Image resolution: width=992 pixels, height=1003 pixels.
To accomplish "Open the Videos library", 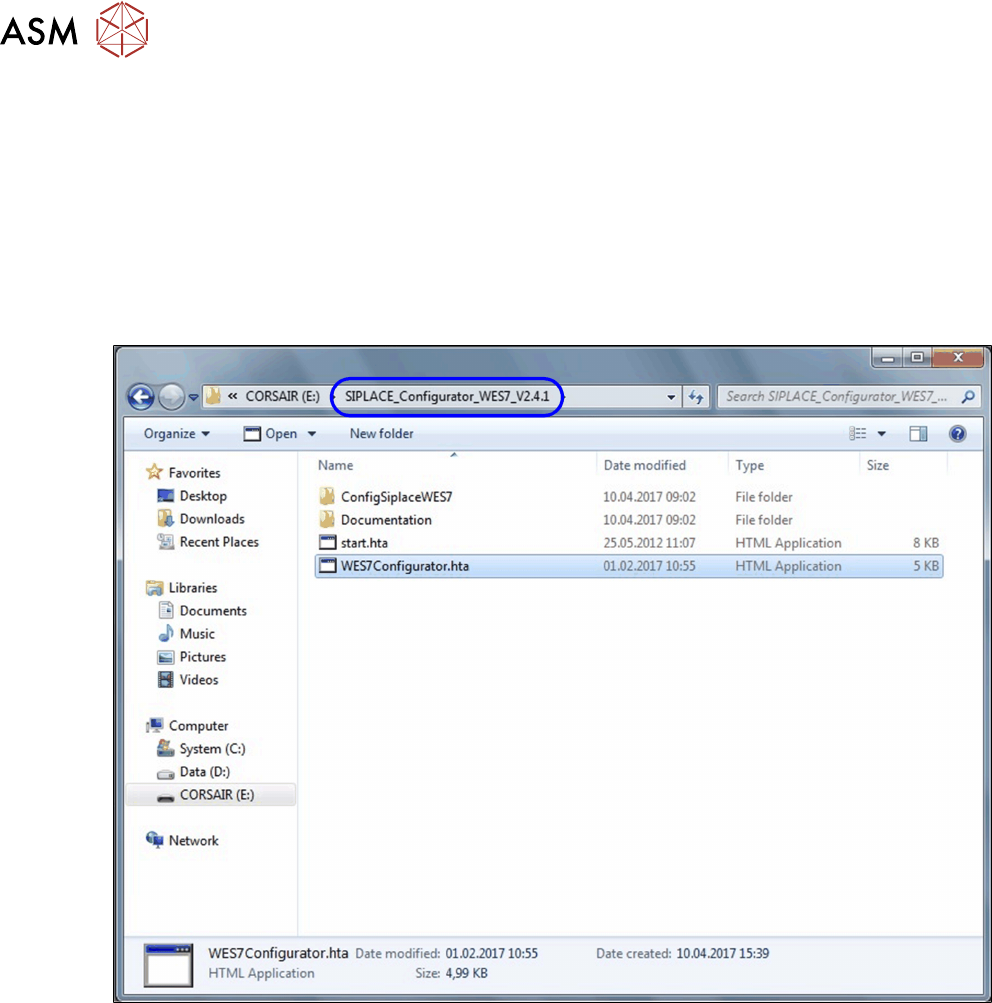I will 199,680.
